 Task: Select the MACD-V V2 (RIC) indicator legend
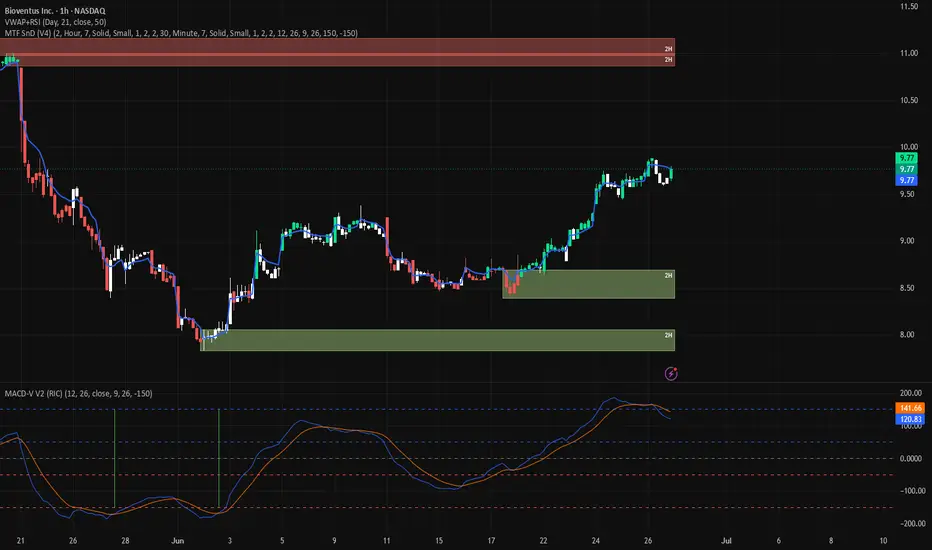click(x=78, y=394)
